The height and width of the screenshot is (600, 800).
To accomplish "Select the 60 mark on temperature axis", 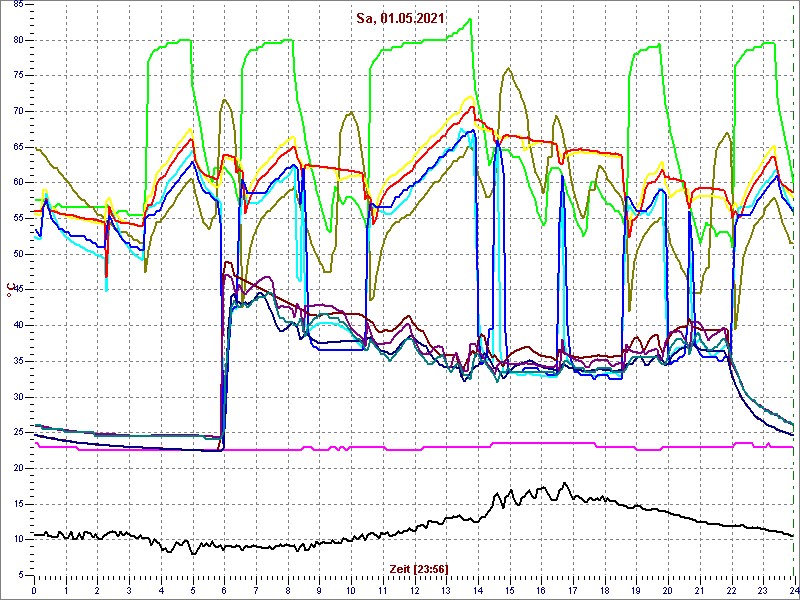I will tap(17, 183).
